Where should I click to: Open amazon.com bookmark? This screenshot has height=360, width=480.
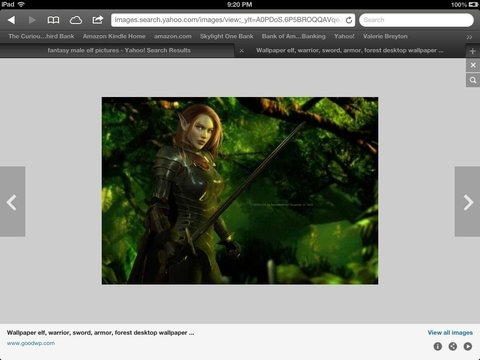point(173,36)
